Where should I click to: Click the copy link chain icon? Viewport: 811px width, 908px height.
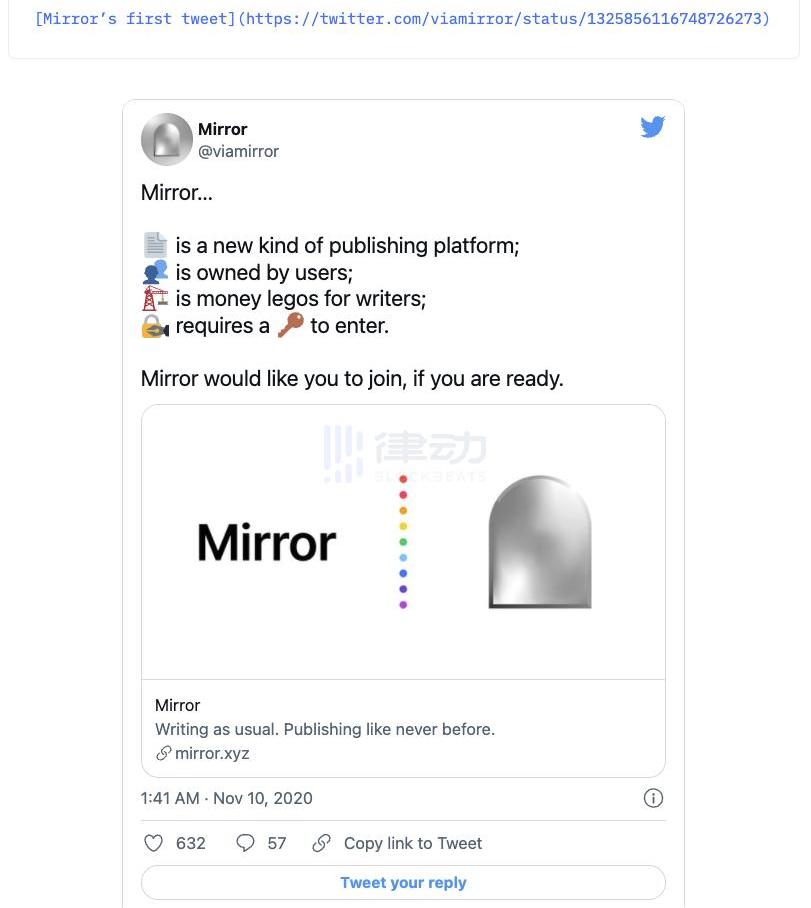pyautogui.click(x=321, y=843)
